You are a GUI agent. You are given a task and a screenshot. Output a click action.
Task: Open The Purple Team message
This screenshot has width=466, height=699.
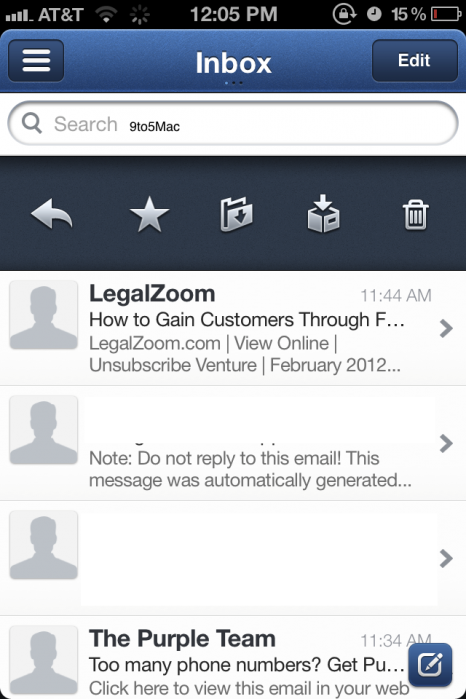(233, 658)
